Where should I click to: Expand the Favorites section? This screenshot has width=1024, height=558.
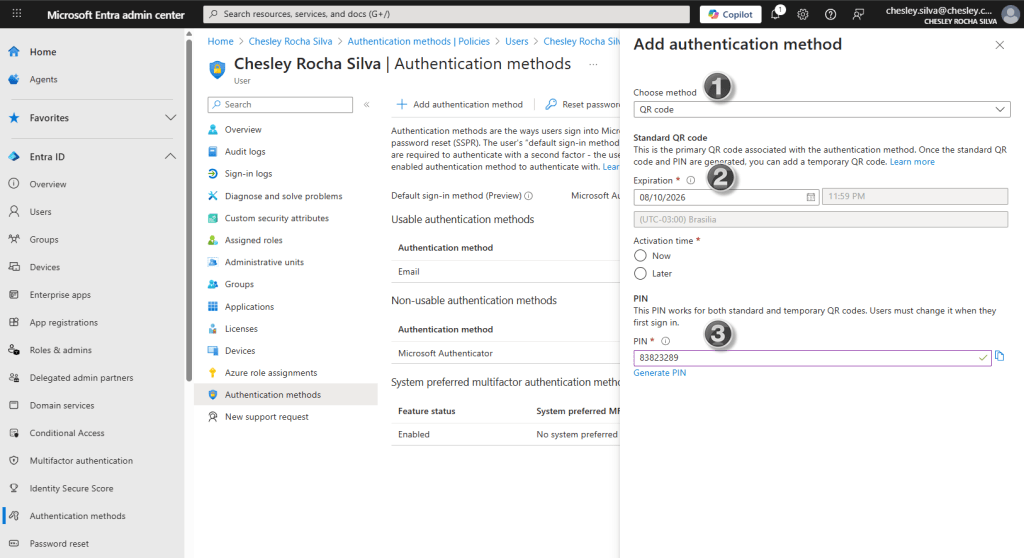tap(170, 118)
